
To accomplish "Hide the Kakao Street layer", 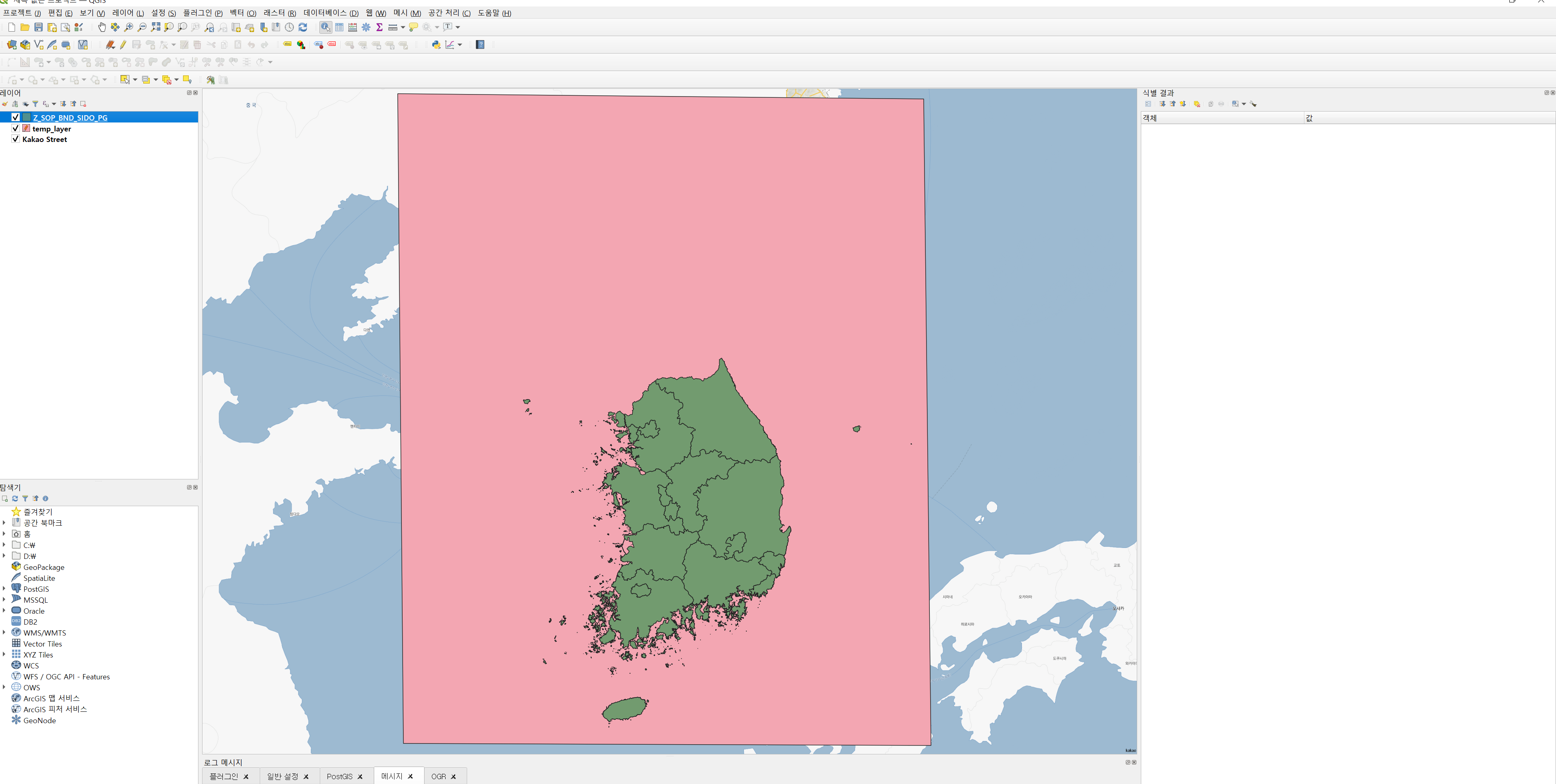I will point(16,140).
